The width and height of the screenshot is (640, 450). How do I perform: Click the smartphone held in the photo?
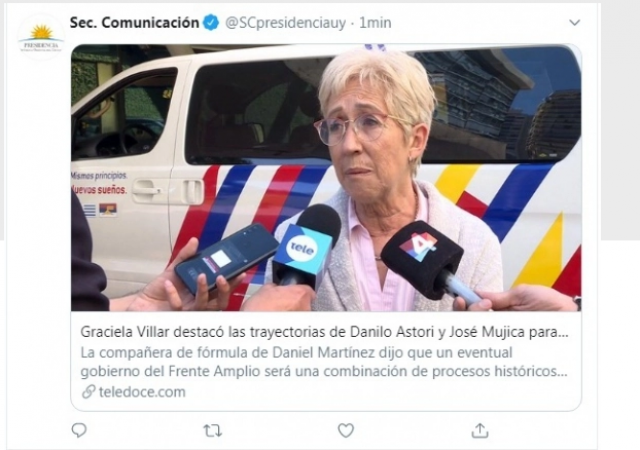click(226, 257)
